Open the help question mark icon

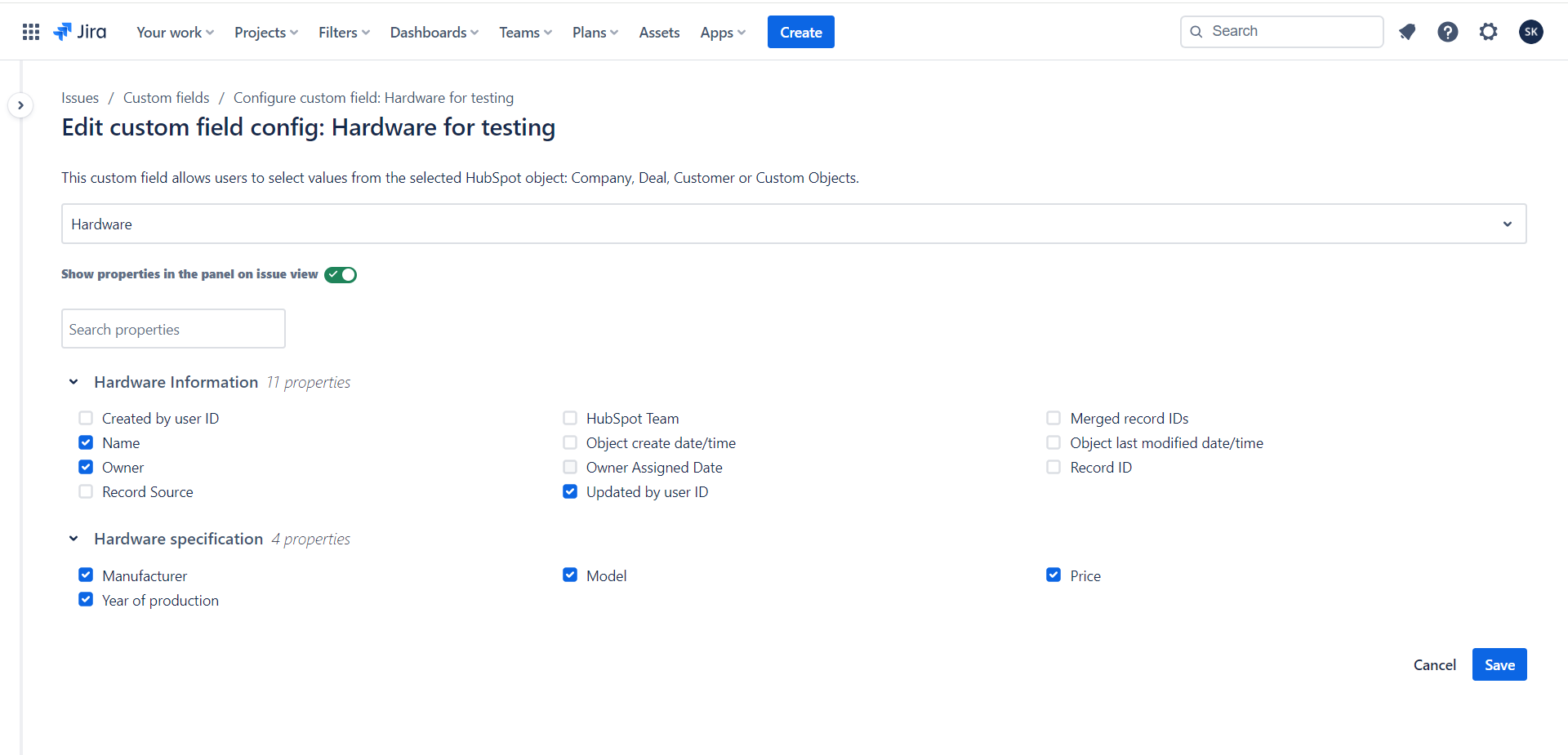(1447, 32)
